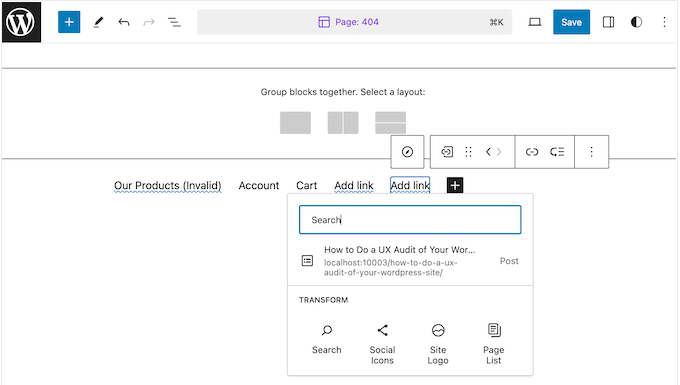Image resolution: width=680 pixels, height=385 pixels.
Task: Grab the block drag handle
Action: tap(468, 152)
